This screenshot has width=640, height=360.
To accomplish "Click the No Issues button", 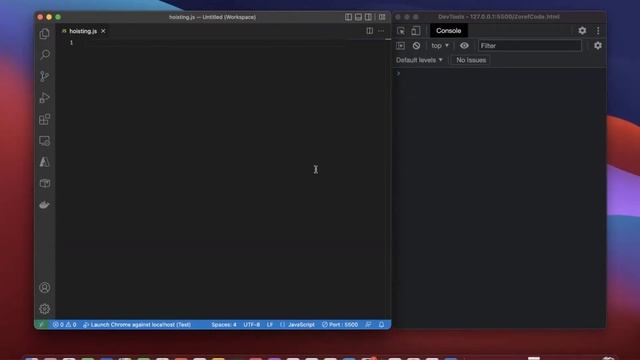I will click(x=471, y=60).
